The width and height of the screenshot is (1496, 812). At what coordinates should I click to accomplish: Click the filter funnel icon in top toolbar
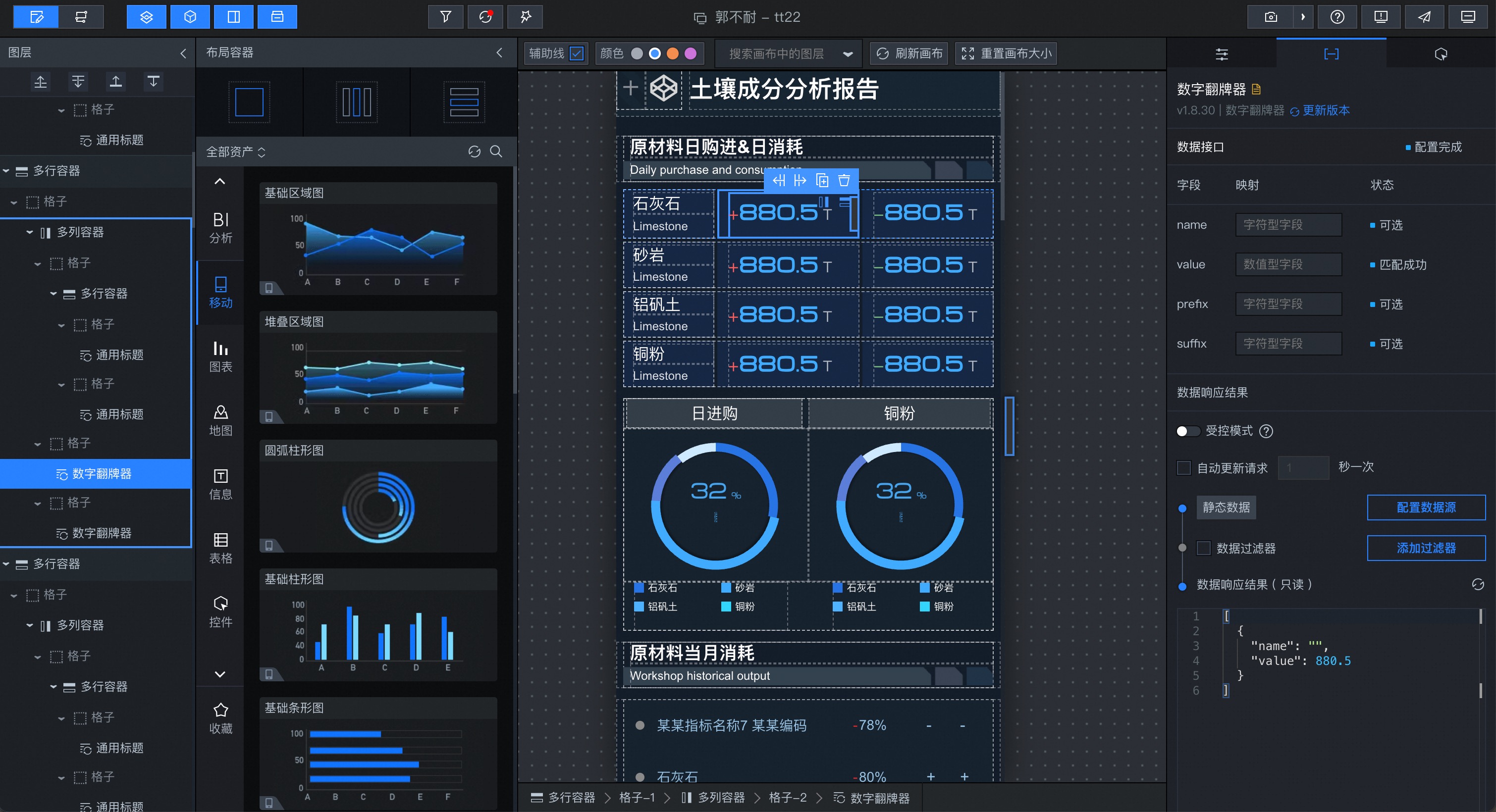[445, 17]
